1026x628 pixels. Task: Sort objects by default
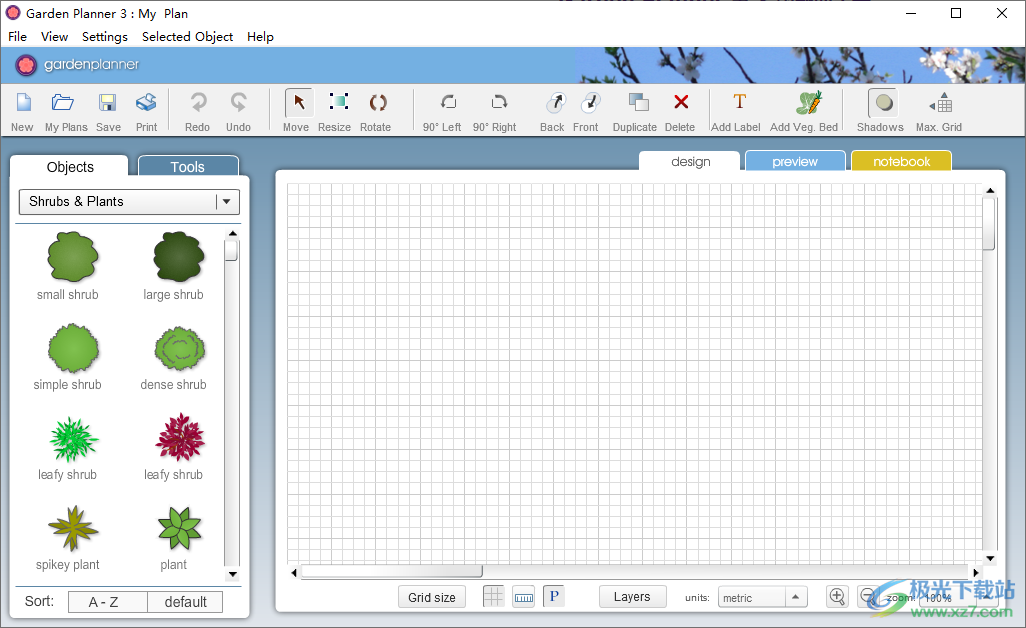tap(185, 602)
